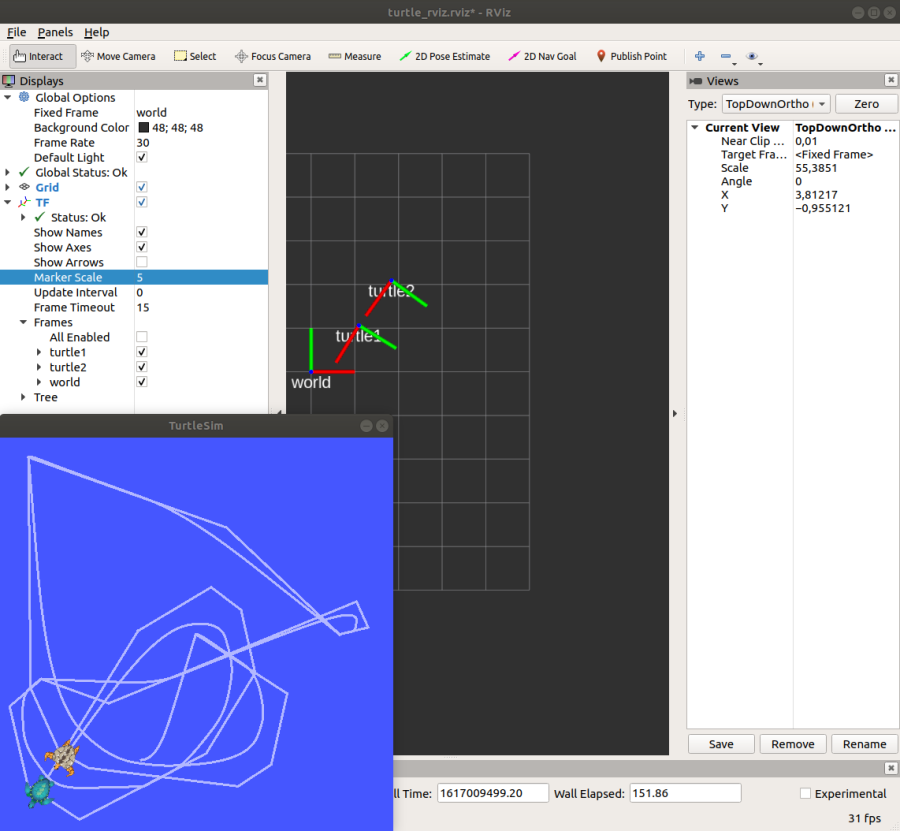Click the Wall Time input field
This screenshot has width=900, height=831.
tap(491, 792)
